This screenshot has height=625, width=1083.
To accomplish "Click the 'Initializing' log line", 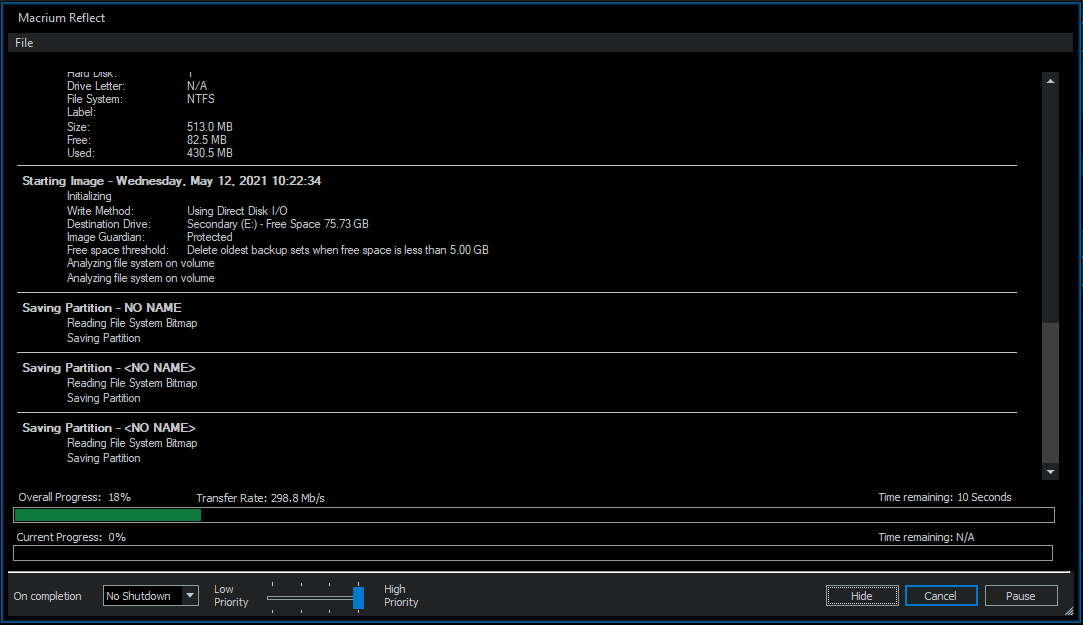I will click(89, 196).
